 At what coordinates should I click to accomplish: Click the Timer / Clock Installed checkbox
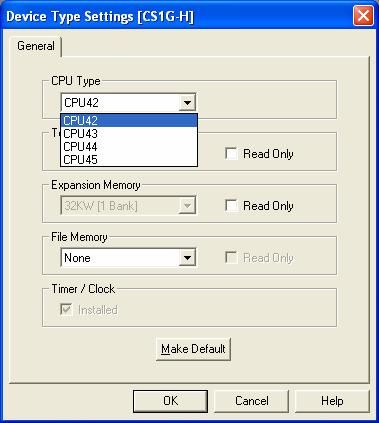coord(66,310)
